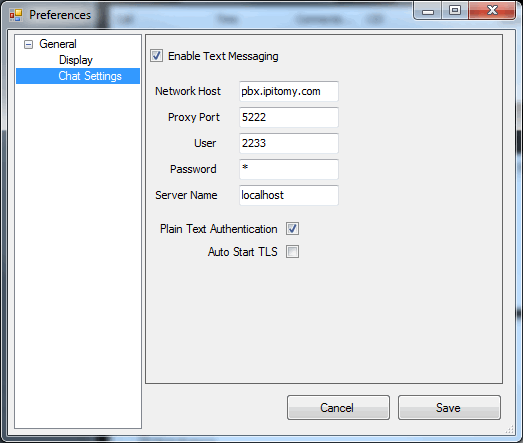Cancel the preferences changes
The height and width of the screenshot is (443, 523).
[x=338, y=408]
